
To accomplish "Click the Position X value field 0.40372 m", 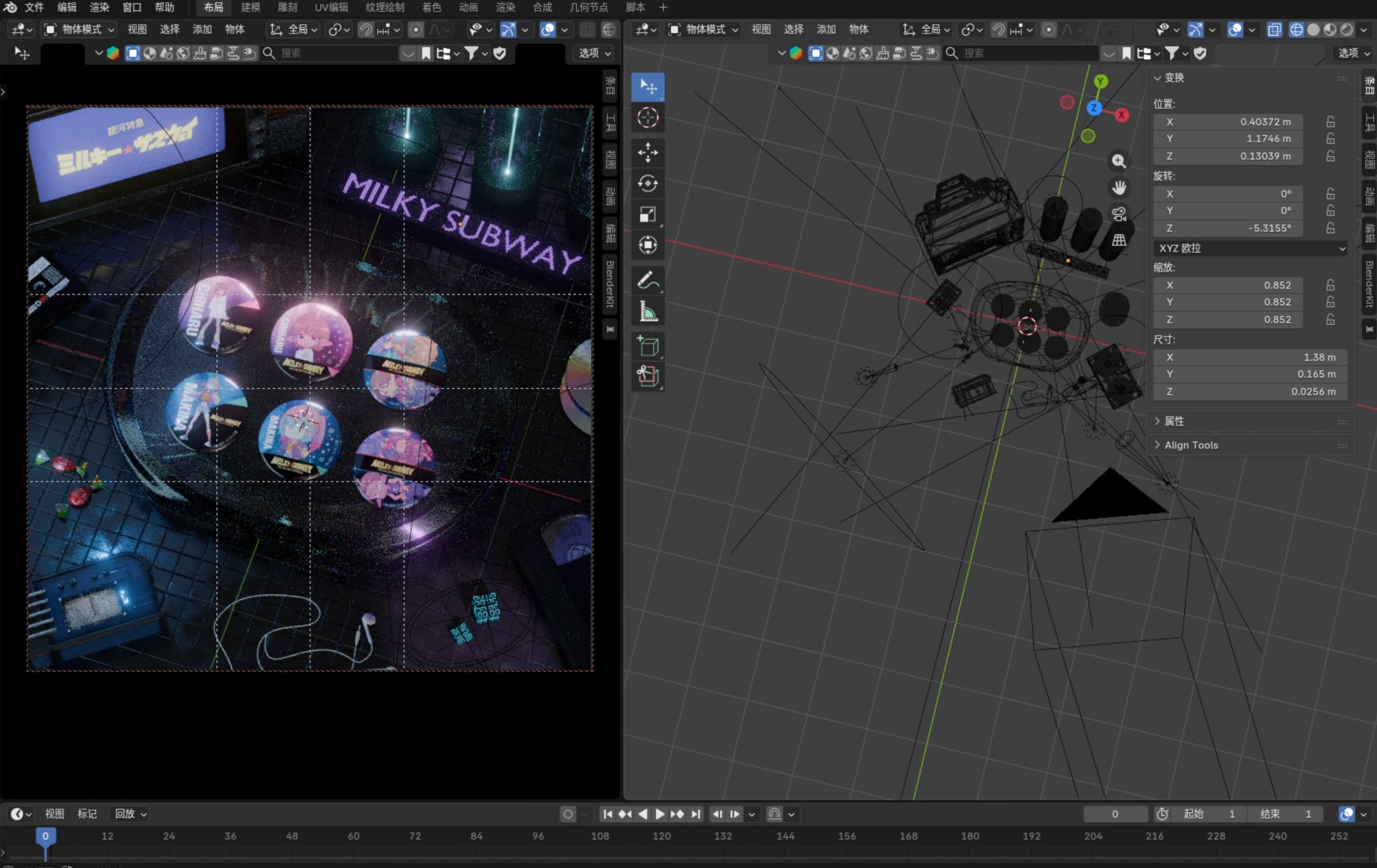I will point(1228,122).
